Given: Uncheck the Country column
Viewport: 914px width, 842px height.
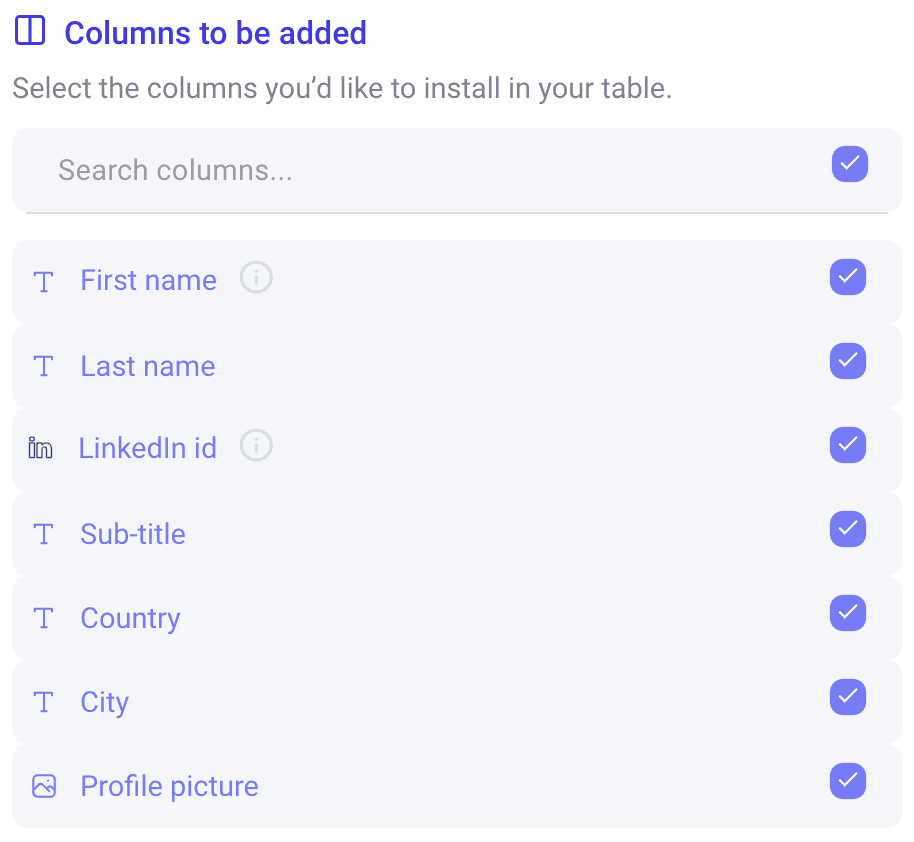Looking at the screenshot, I should coord(848,613).
